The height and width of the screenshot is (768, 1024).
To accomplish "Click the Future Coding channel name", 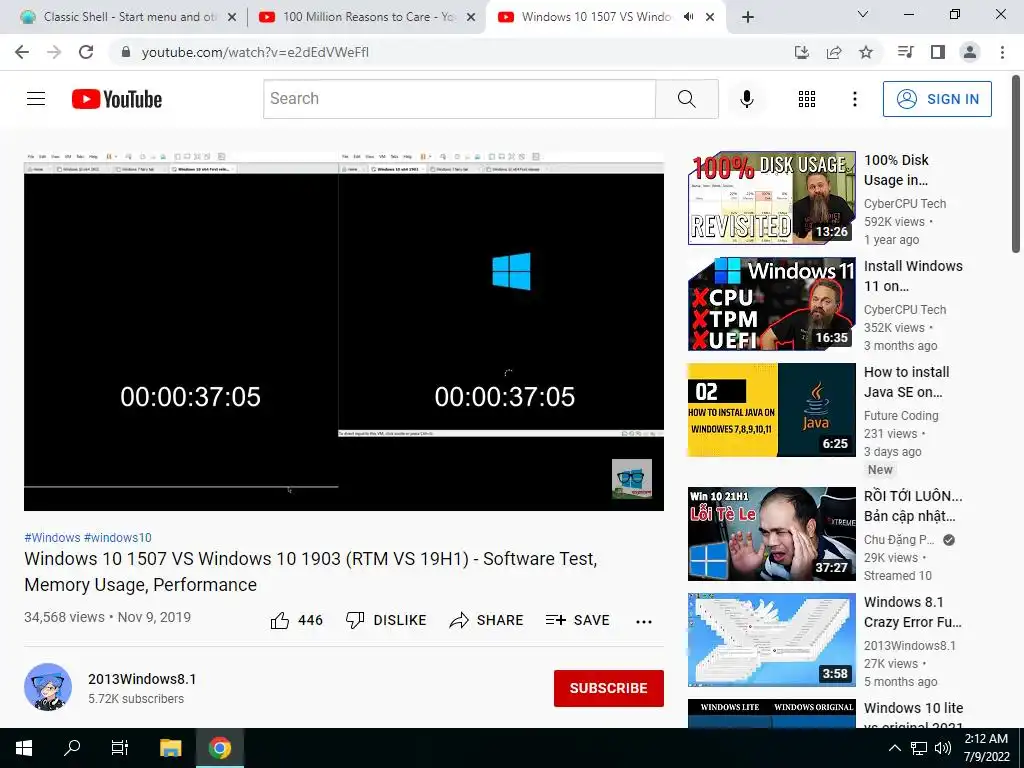I will click(x=901, y=415).
